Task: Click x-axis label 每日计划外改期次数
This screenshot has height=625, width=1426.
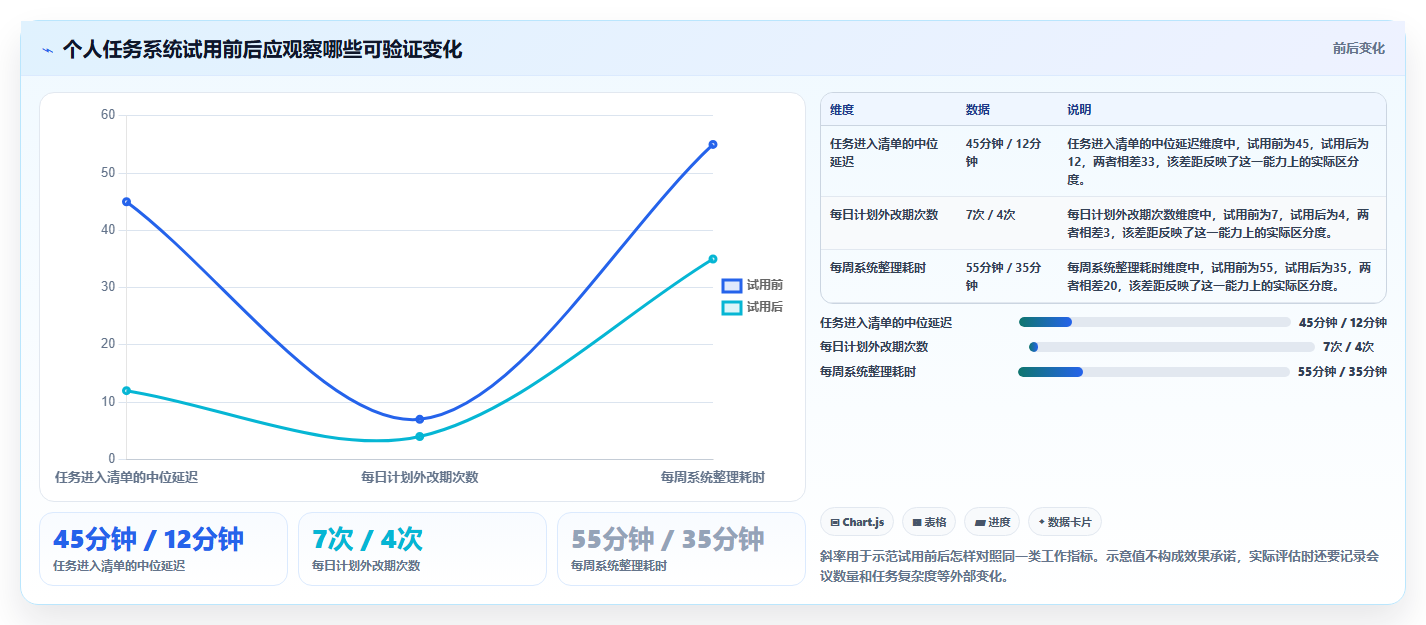Action: pyautogui.click(x=420, y=477)
